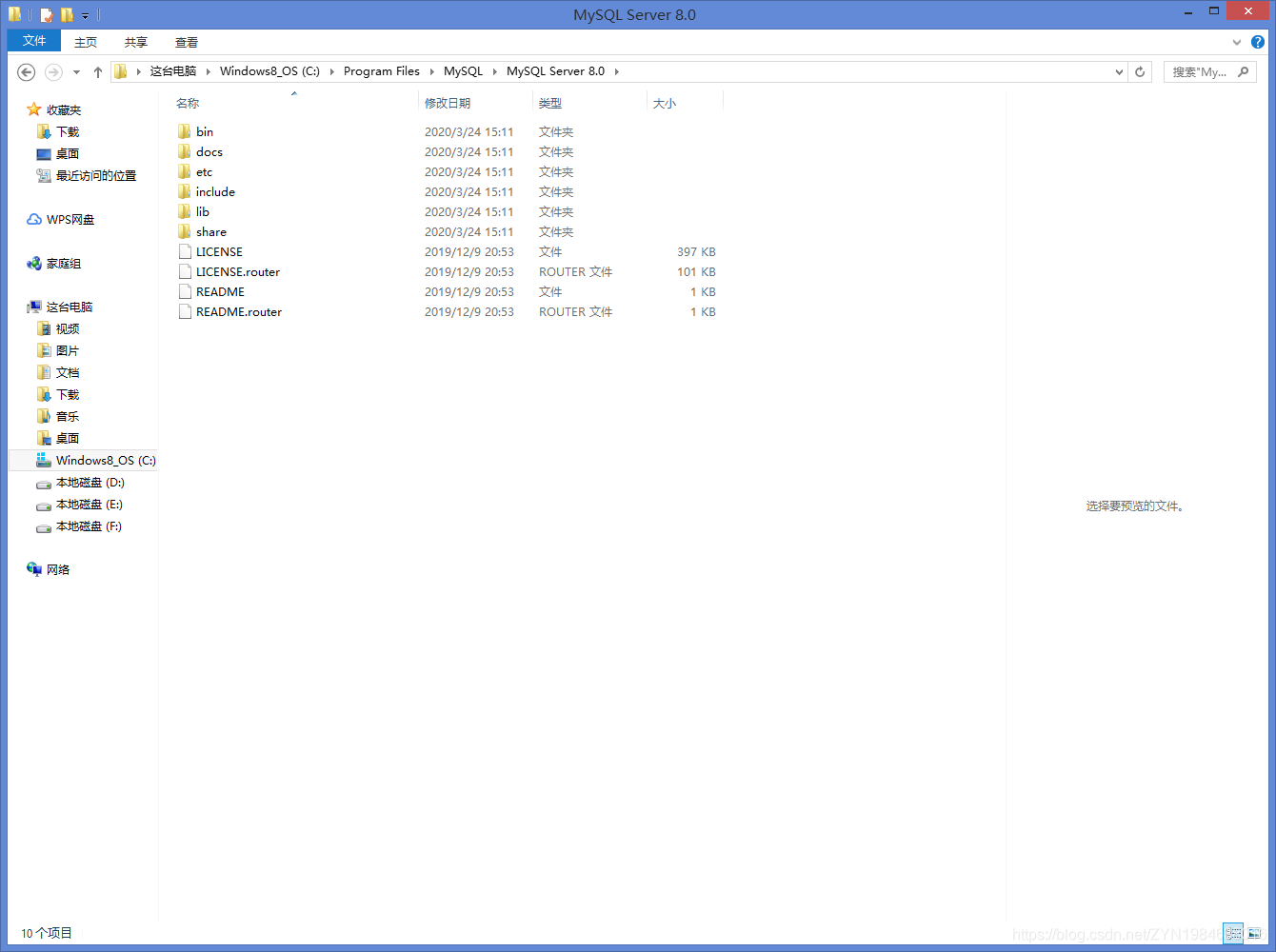1276x952 pixels.
Task: Click the include folder icon
Action: pyautogui.click(x=185, y=191)
